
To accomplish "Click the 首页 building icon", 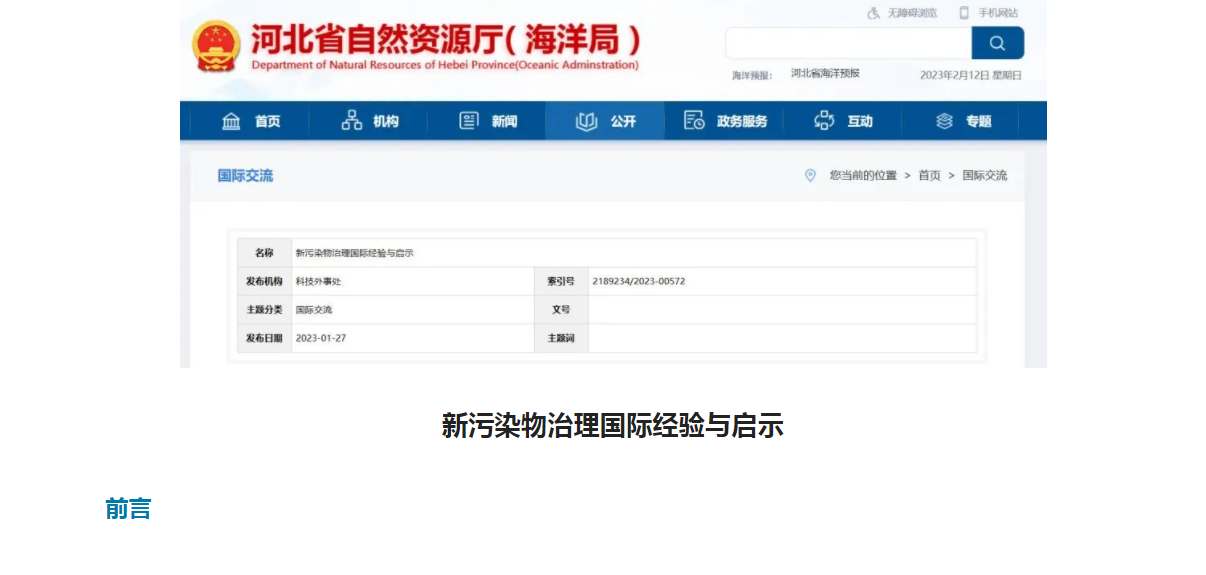I will pyautogui.click(x=231, y=121).
